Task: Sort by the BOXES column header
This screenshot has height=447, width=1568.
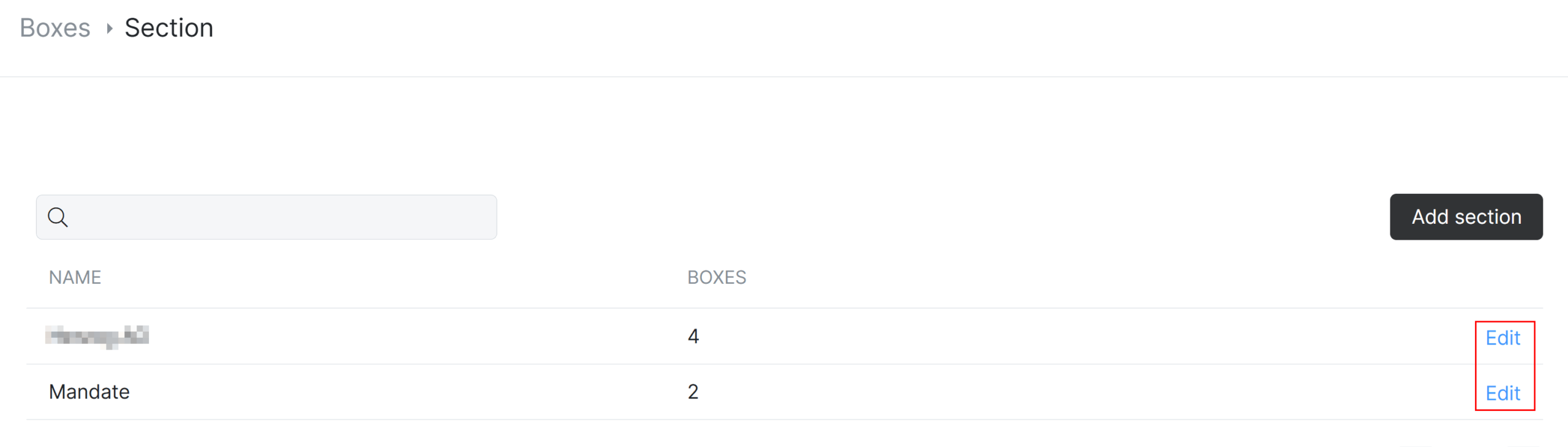Action: [717, 277]
